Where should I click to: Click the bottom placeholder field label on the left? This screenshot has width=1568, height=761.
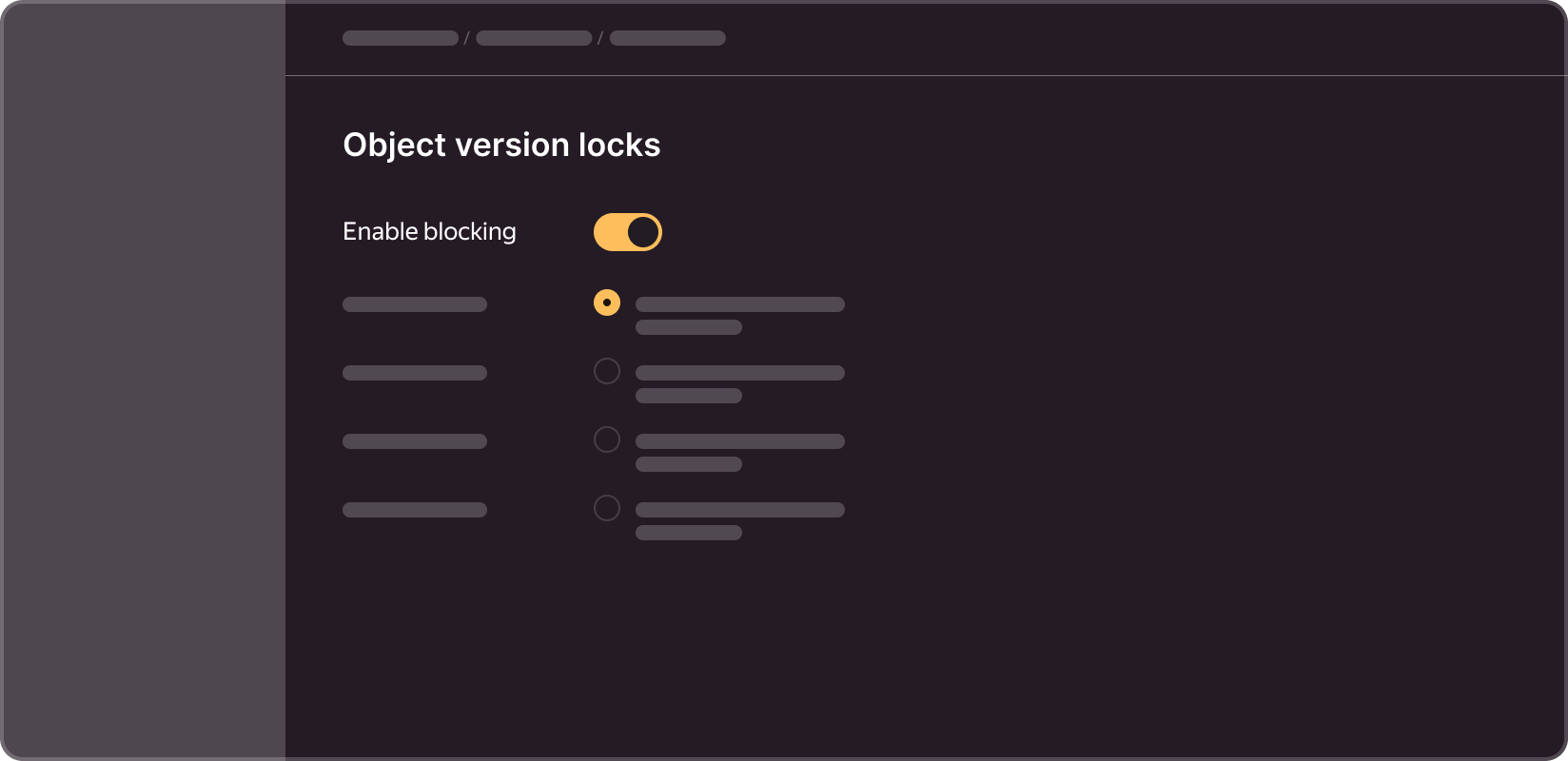coord(415,510)
